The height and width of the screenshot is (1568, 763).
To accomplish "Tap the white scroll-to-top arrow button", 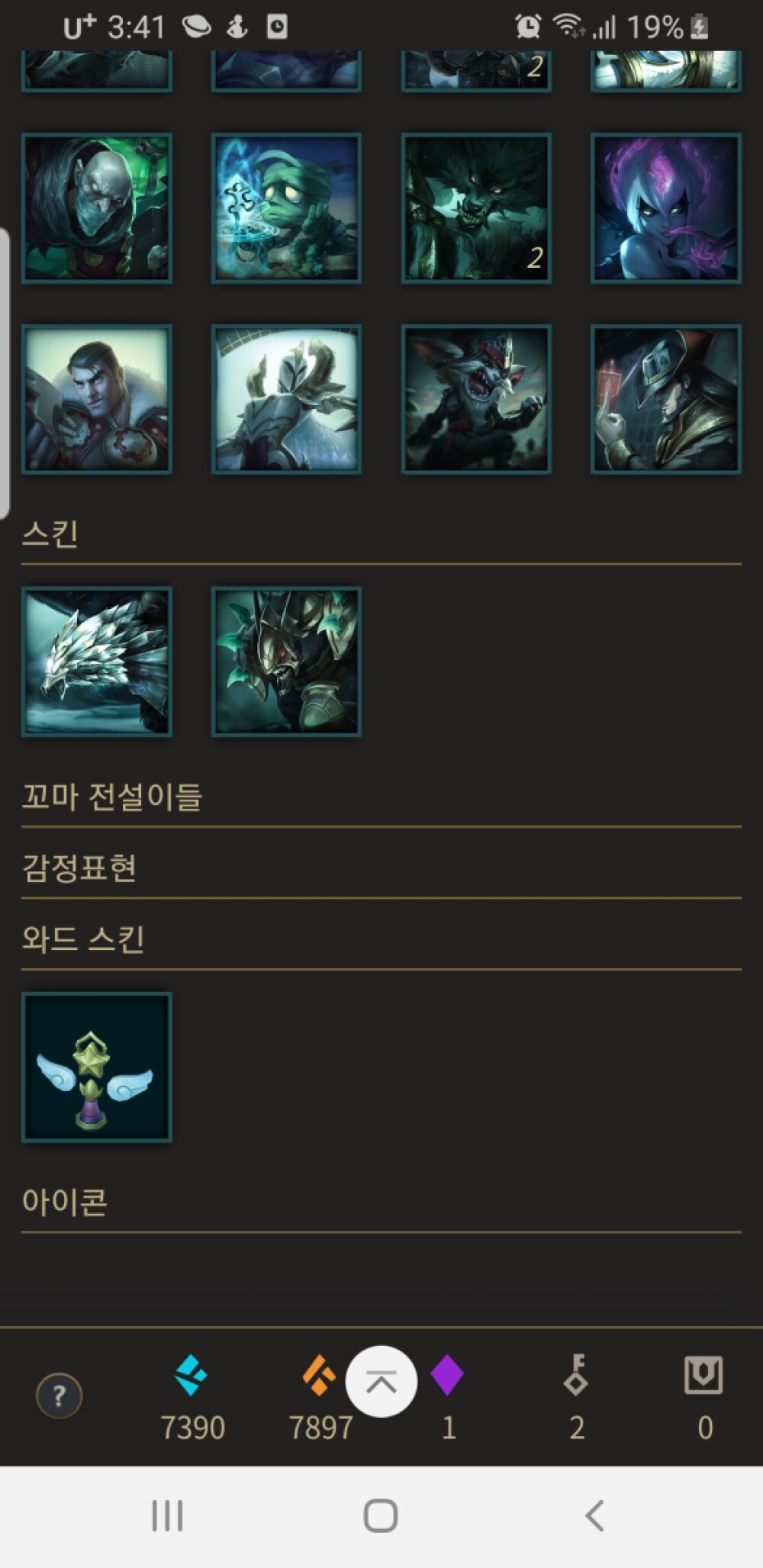I will tap(381, 1381).
